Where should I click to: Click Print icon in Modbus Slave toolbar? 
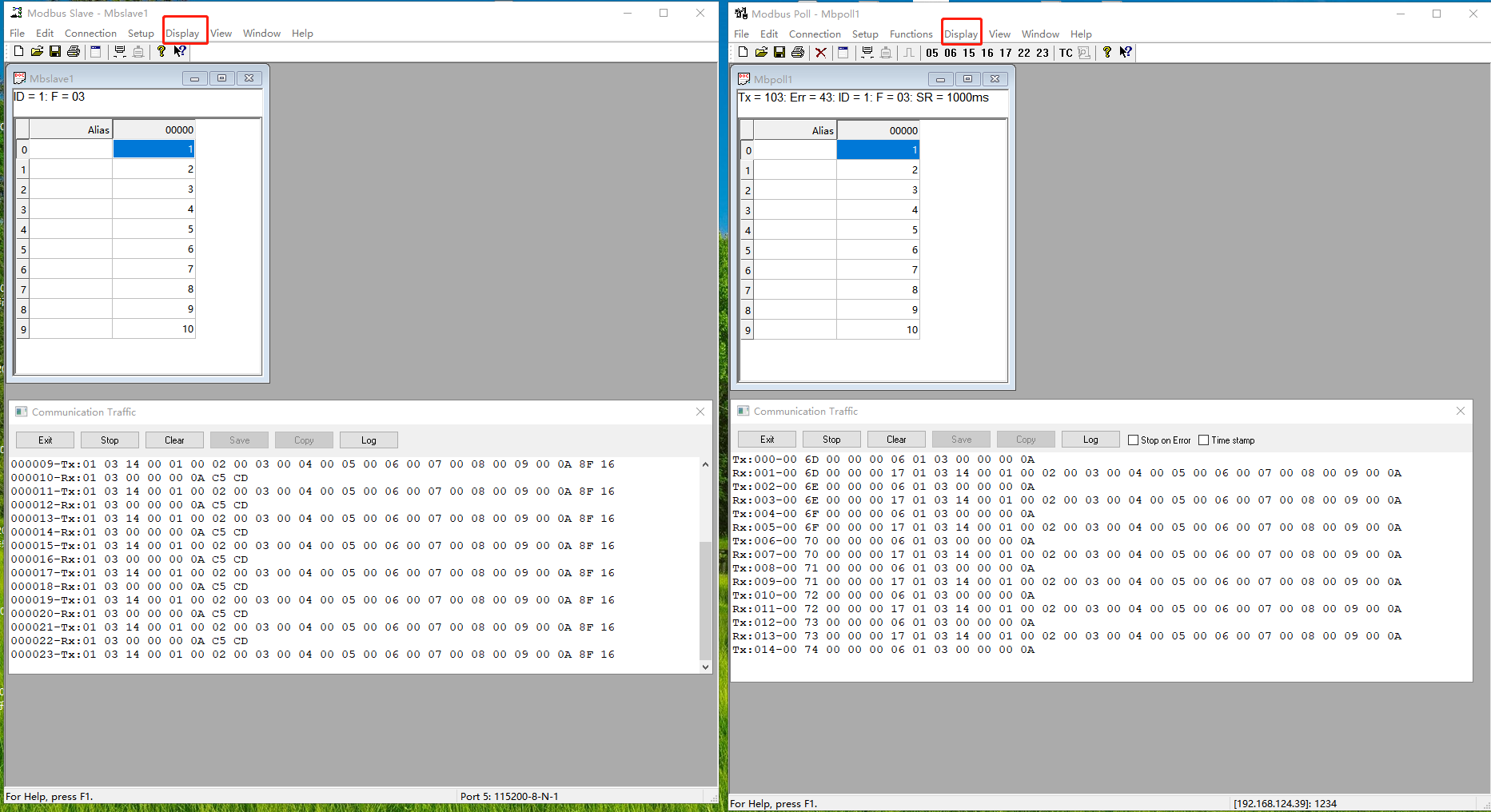(x=74, y=51)
